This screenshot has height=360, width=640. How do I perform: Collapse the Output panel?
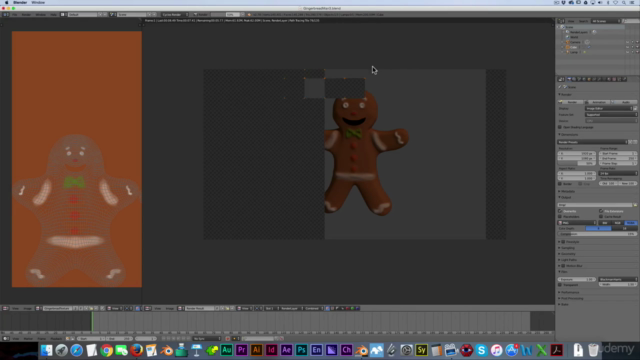(x=565, y=197)
